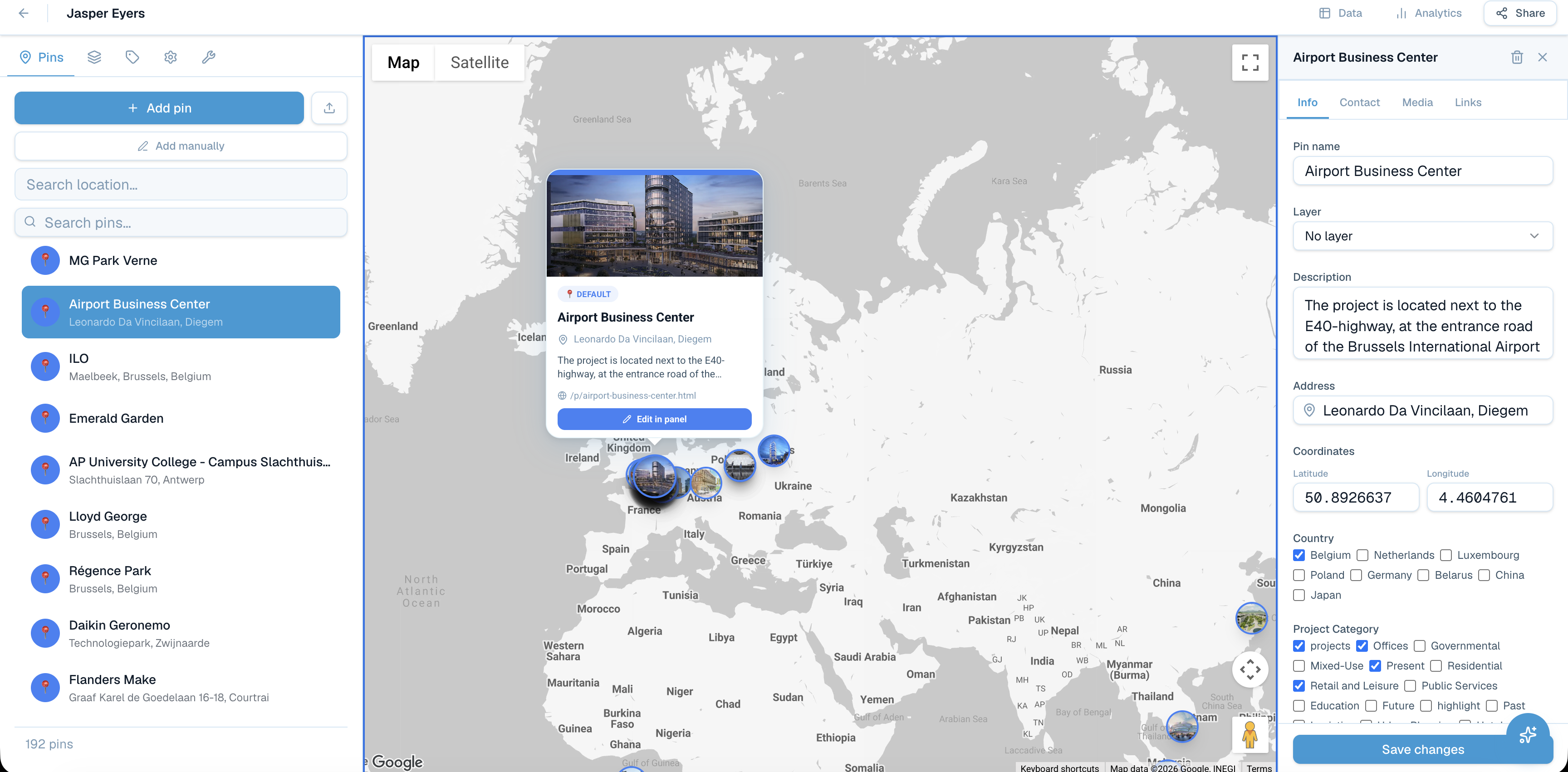
Task: Click Edit in panel button
Action: 654,419
